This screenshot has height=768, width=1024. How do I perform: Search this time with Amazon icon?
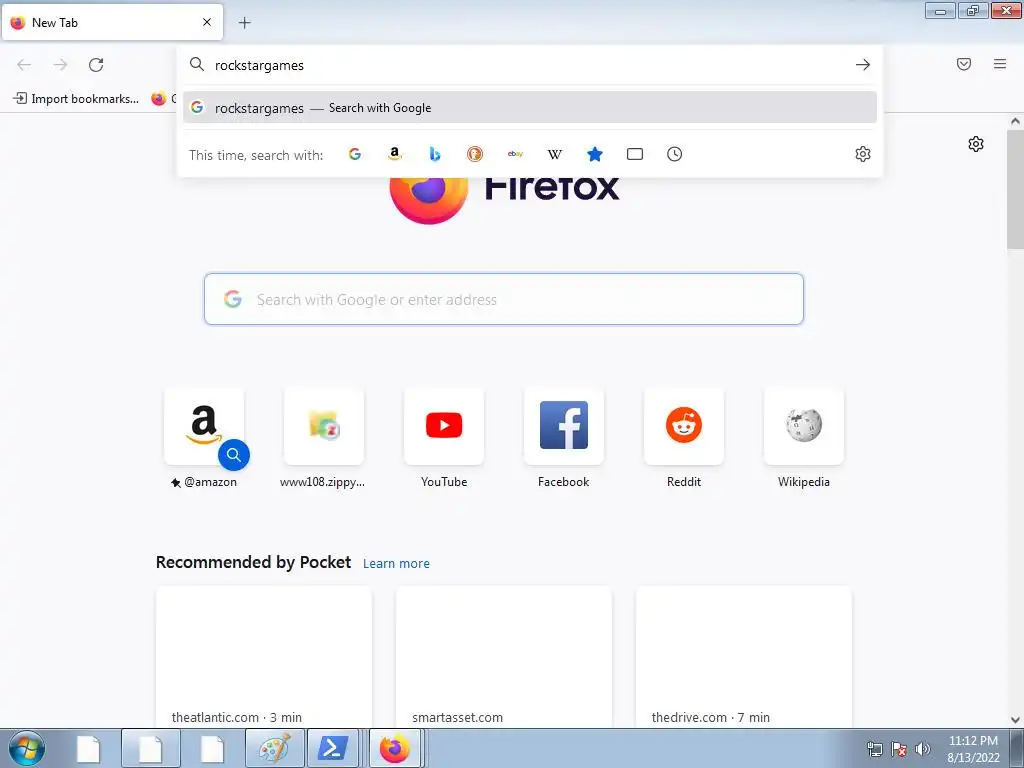[394, 154]
